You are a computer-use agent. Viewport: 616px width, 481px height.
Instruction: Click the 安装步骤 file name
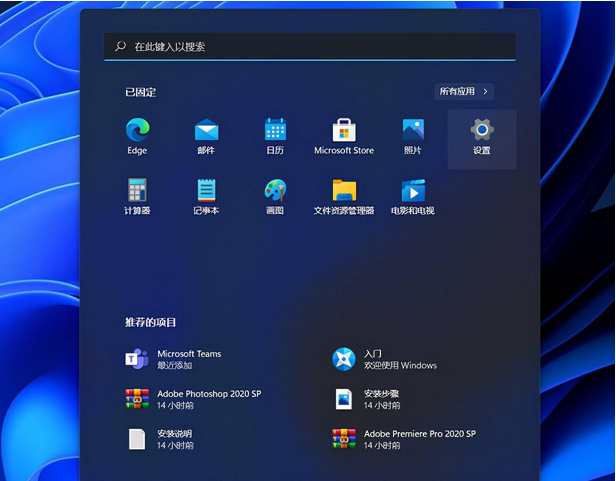[381, 394]
